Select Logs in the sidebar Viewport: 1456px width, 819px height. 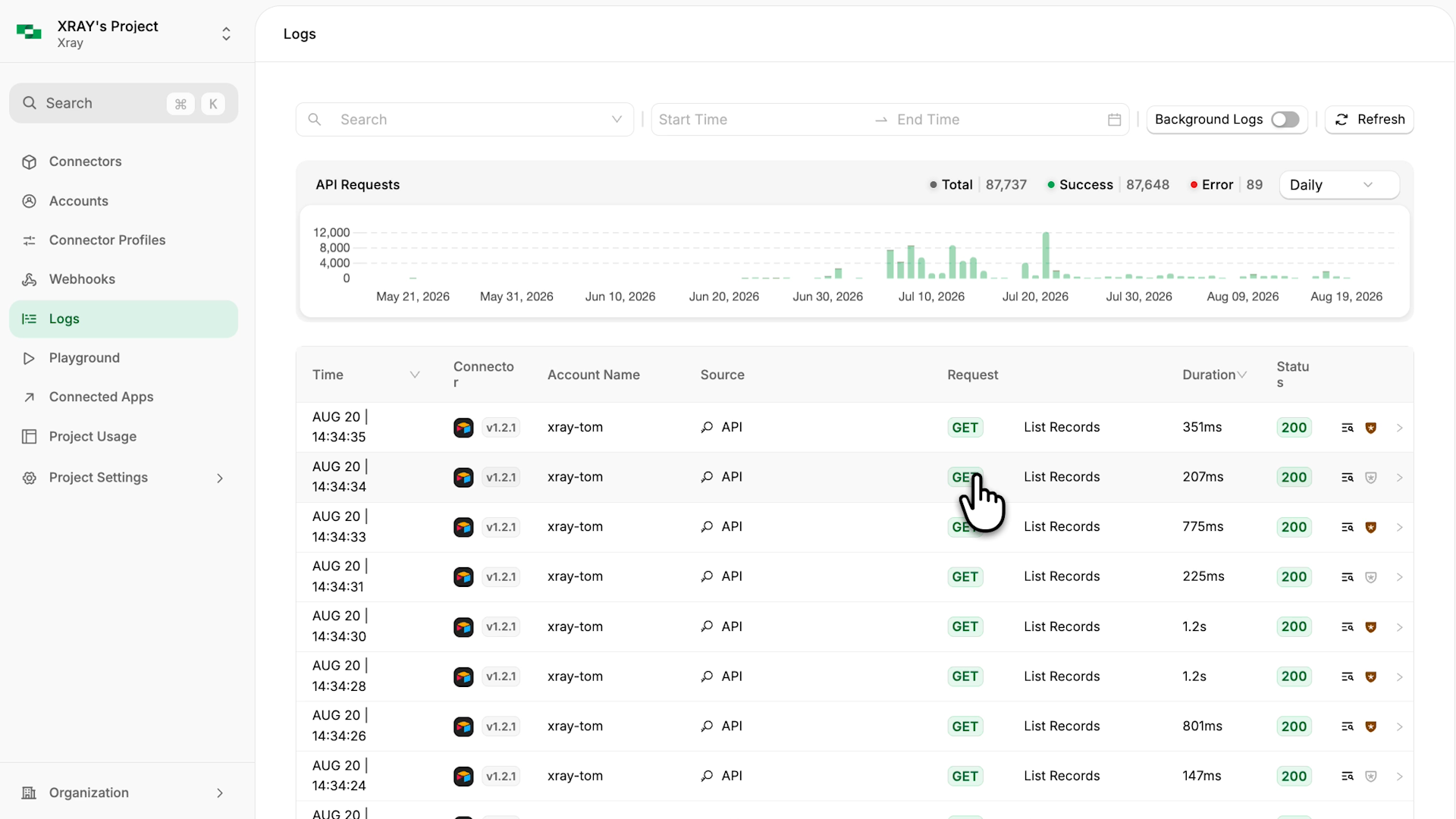(124, 319)
